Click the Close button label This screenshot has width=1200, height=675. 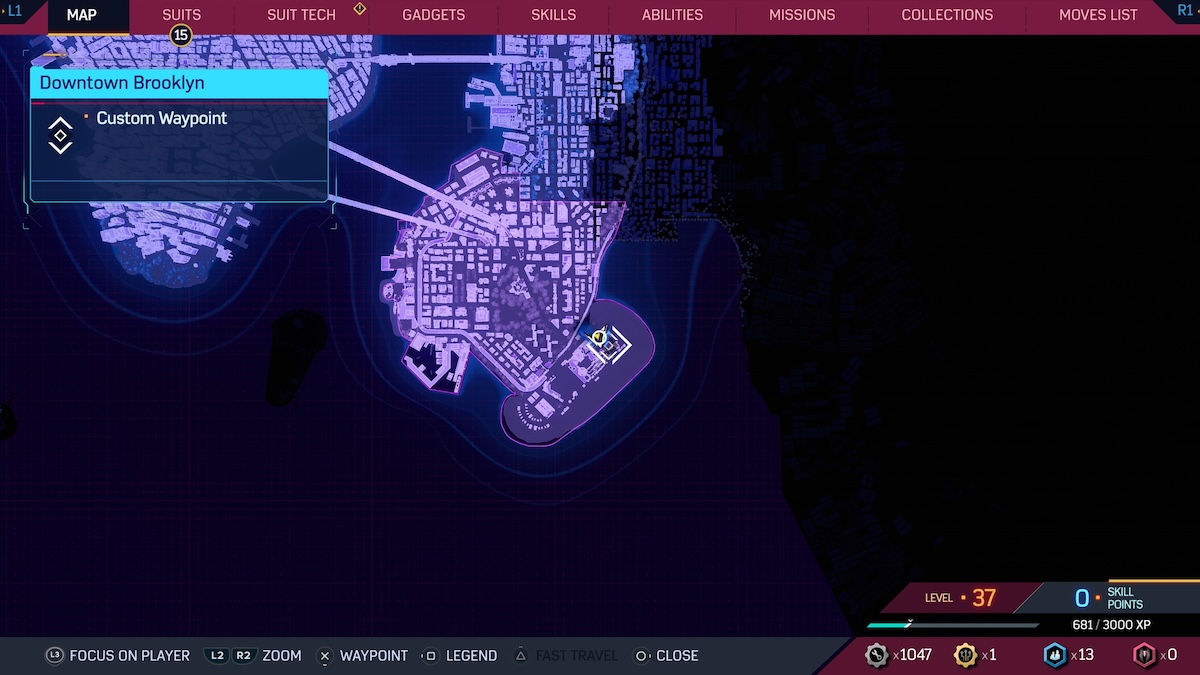677,656
